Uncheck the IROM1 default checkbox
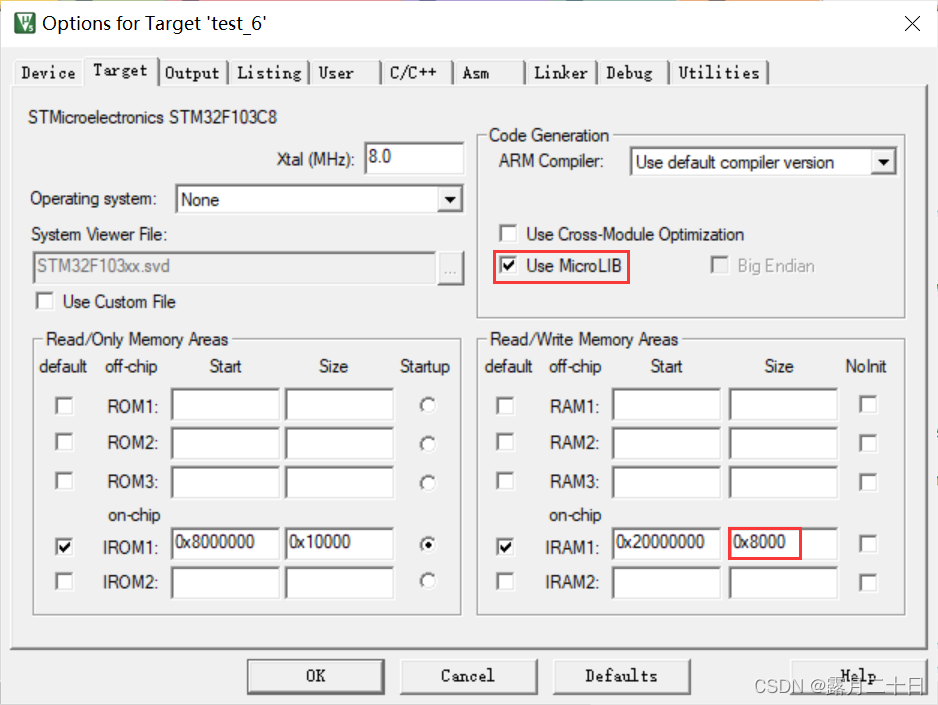The image size is (938, 705). pos(64,547)
